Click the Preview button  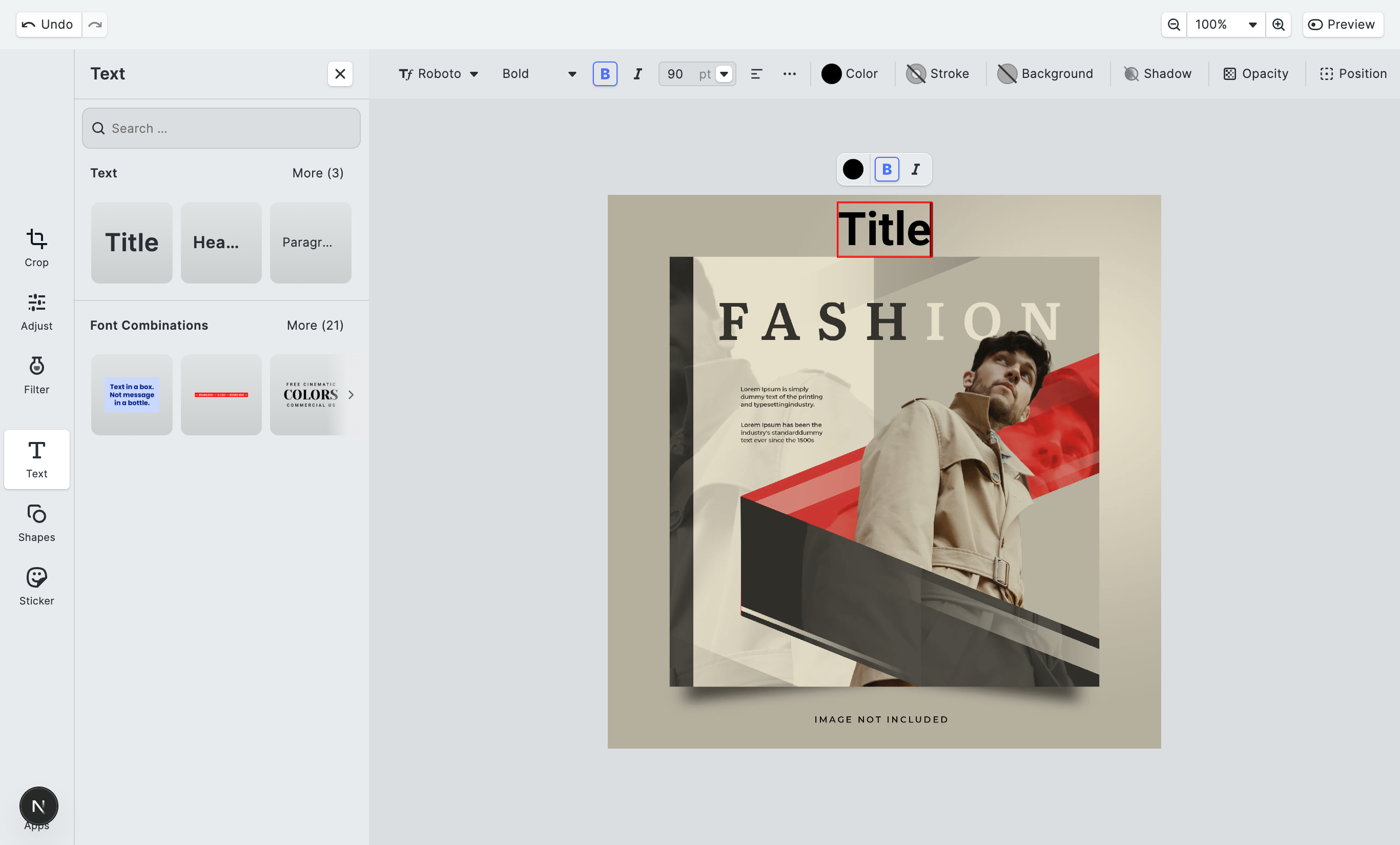(1342, 25)
